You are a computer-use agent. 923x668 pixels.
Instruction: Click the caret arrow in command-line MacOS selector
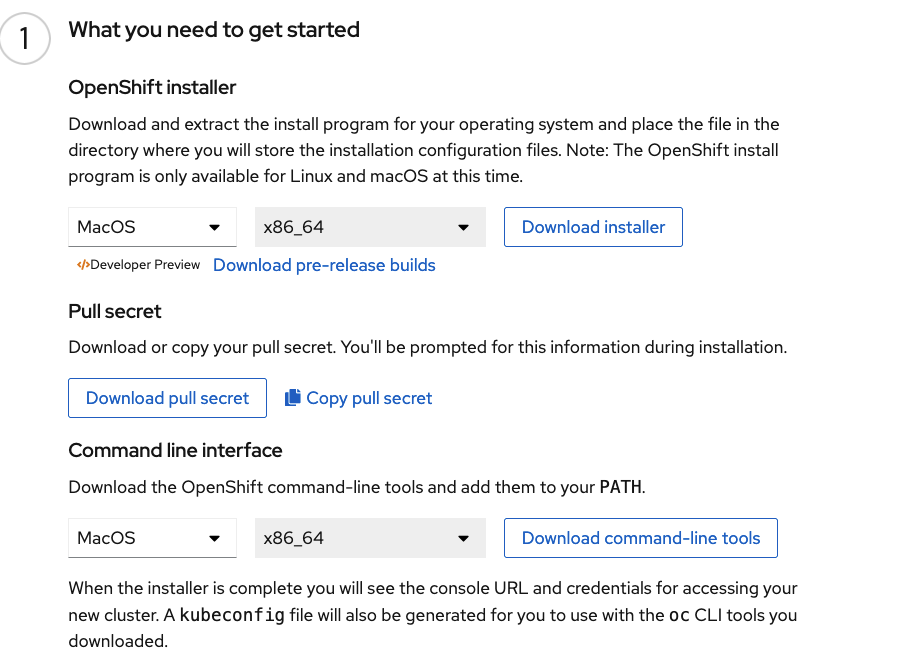click(x=214, y=538)
